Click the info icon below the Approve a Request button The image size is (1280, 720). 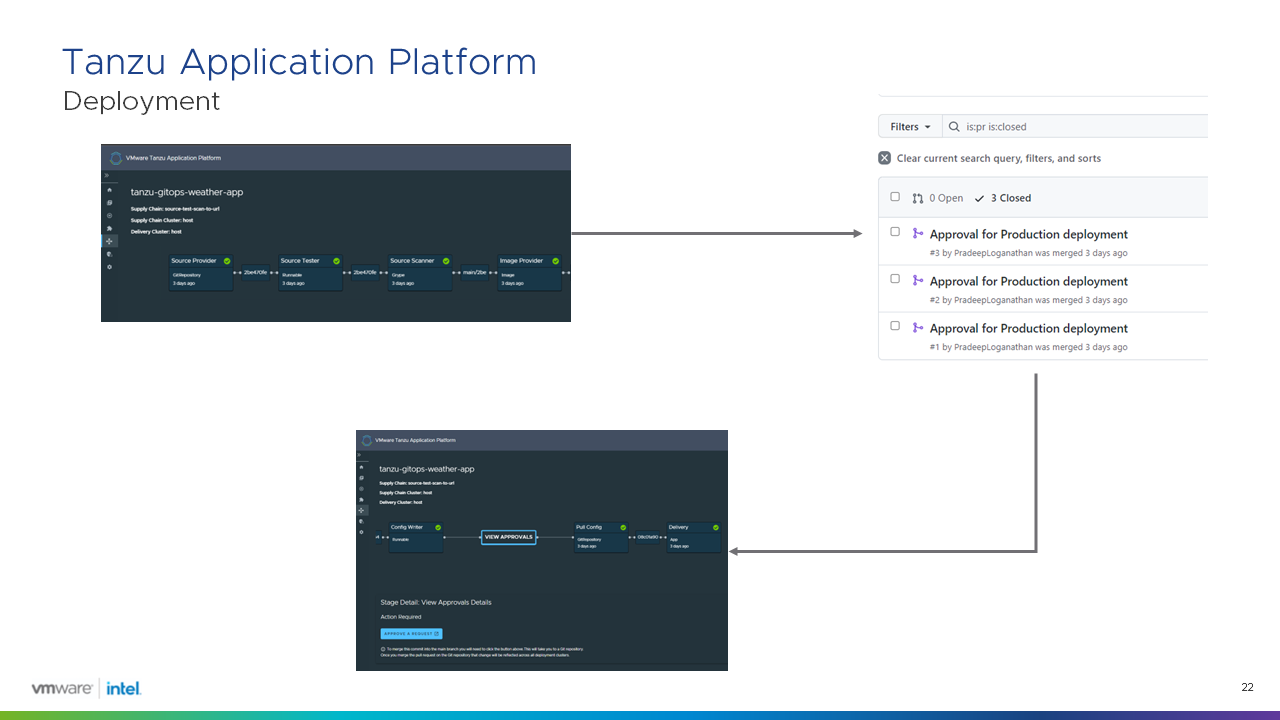(383, 649)
